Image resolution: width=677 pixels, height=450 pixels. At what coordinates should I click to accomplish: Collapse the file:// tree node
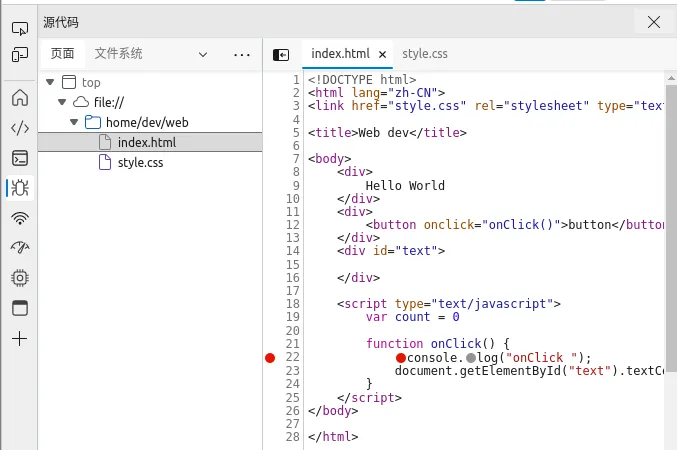click(x=62, y=102)
